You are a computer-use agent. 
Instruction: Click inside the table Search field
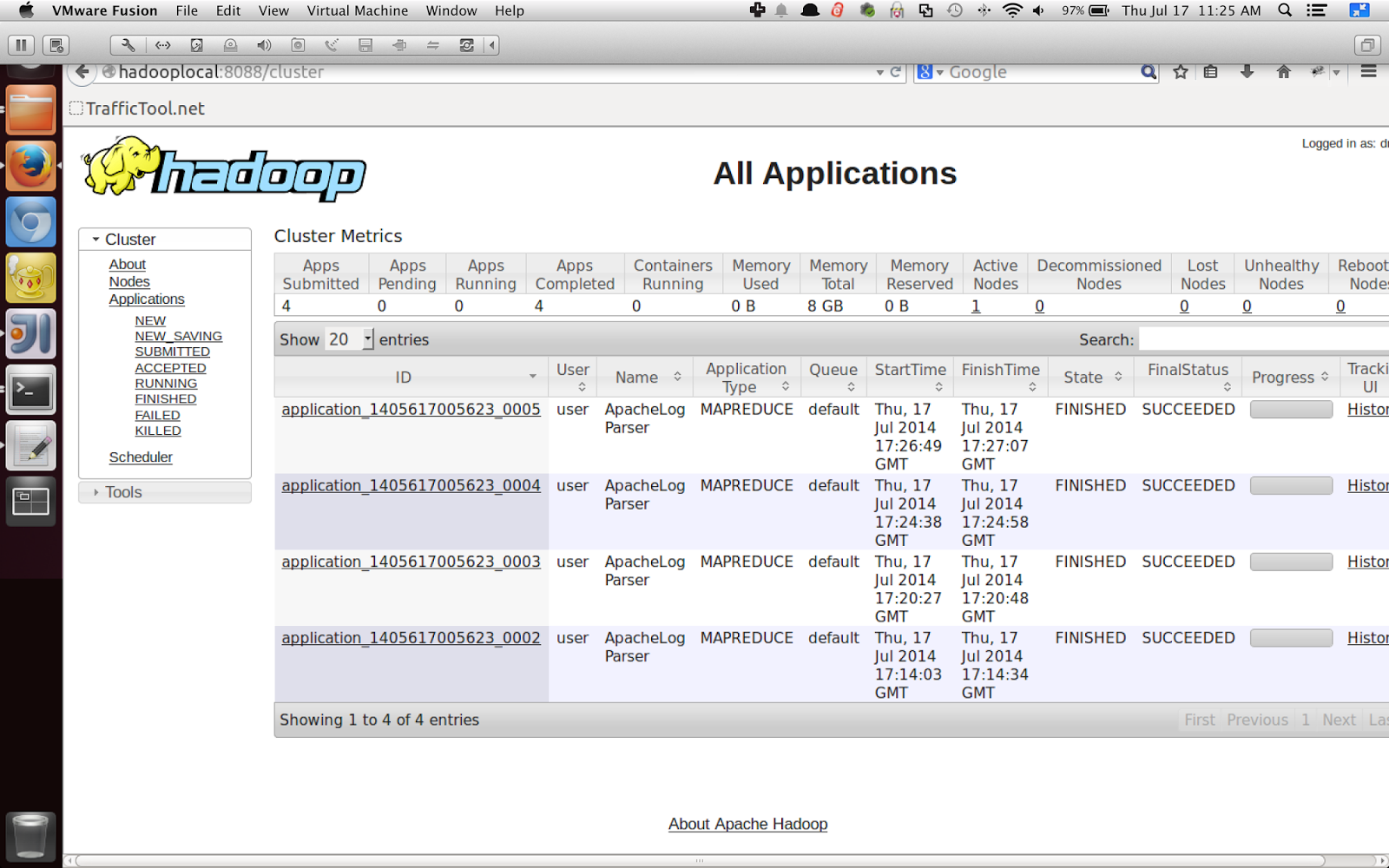(1259, 339)
